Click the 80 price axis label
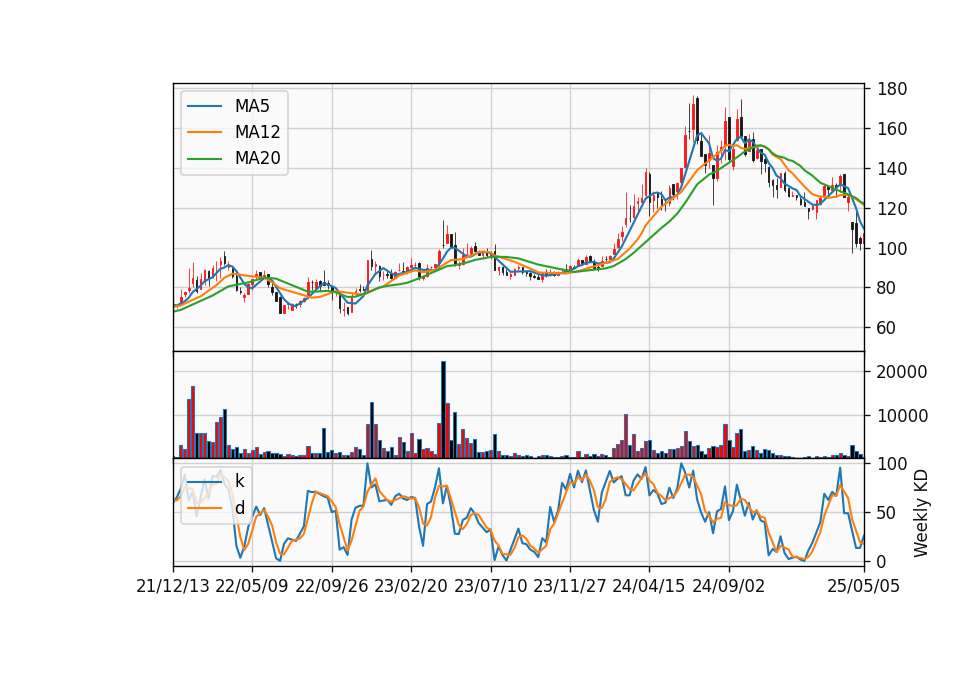The height and width of the screenshot is (690, 960). (x=887, y=288)
